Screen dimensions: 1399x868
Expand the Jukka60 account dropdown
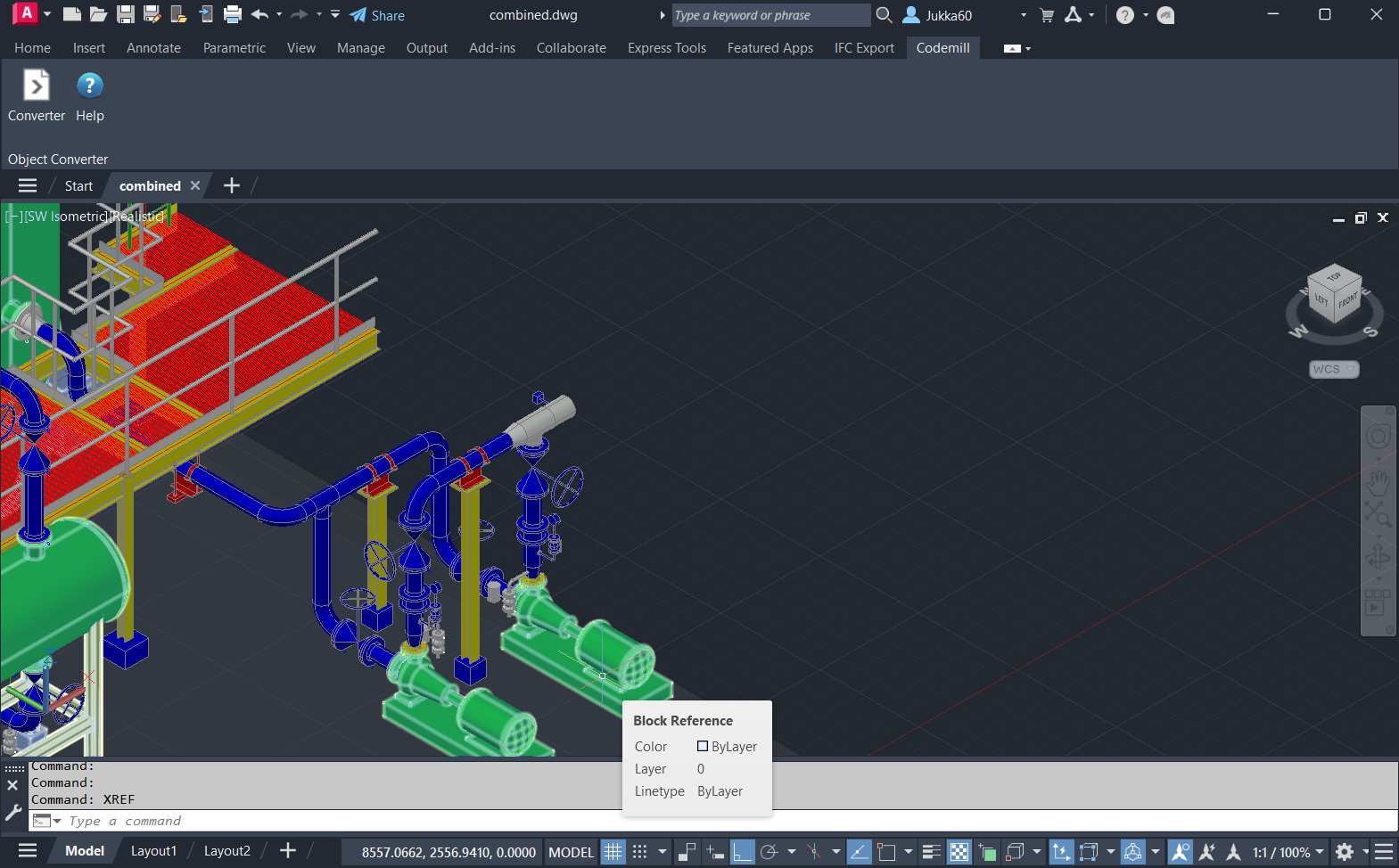pos(1023,15)
